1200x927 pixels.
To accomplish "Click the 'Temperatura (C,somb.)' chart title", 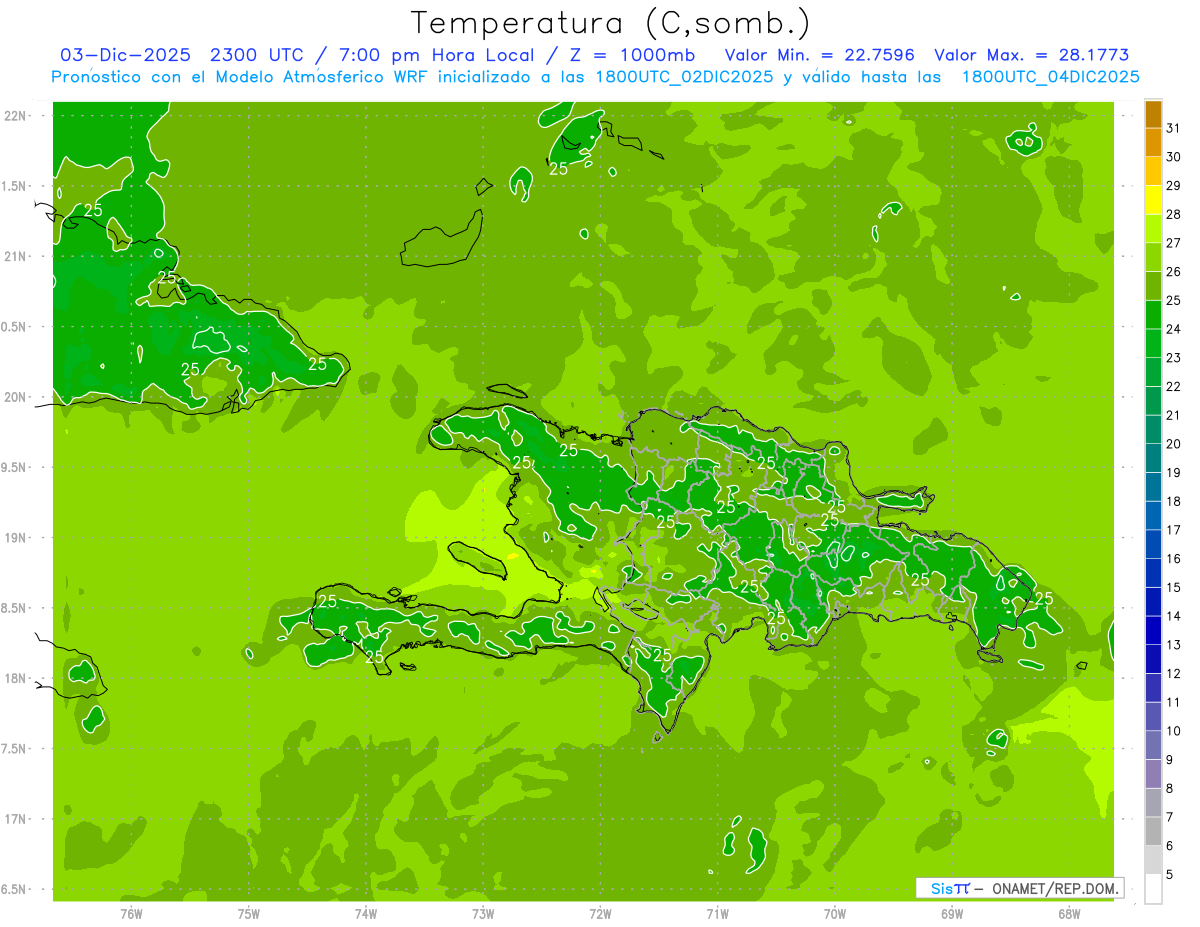I will [x=610, y=23].
